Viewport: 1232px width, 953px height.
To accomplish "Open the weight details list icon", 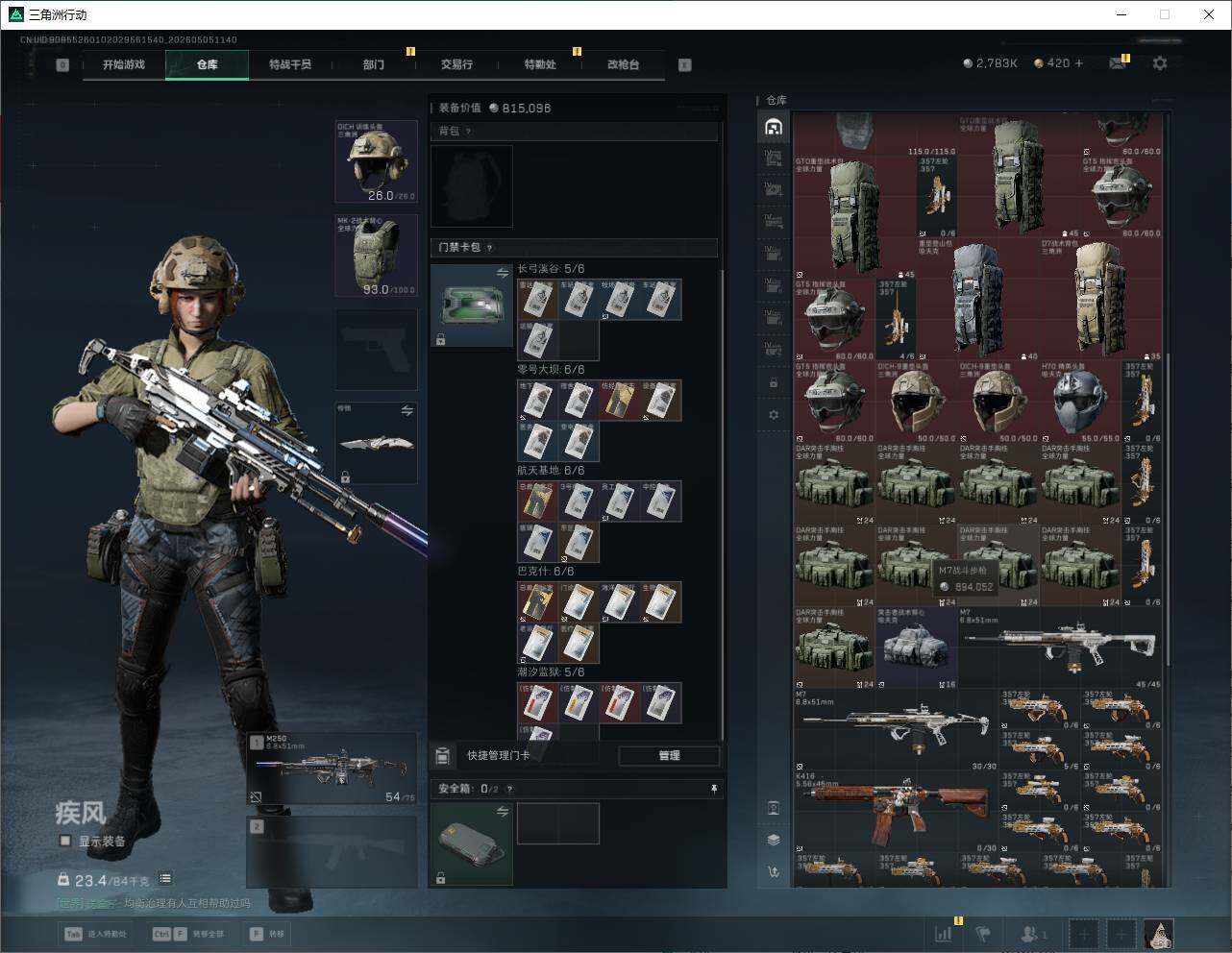I will 165,878.
